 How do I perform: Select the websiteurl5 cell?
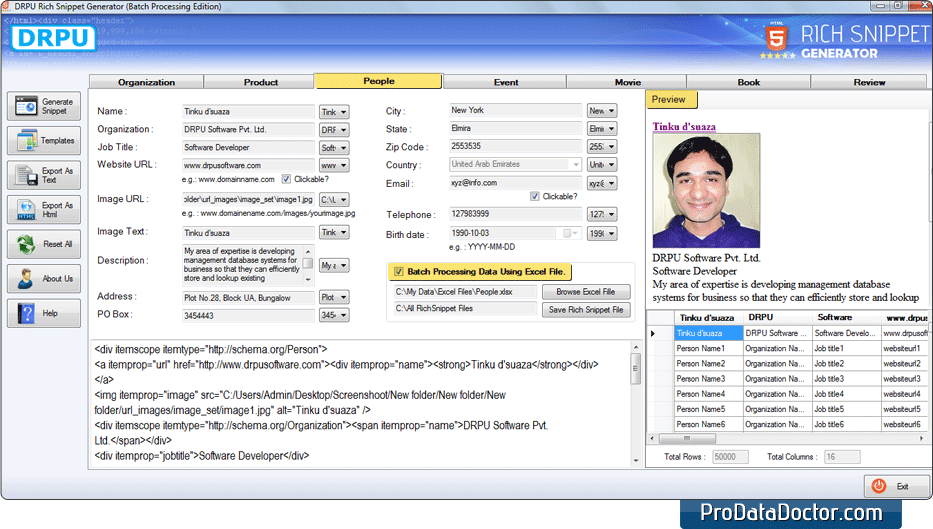pos(905,409)
